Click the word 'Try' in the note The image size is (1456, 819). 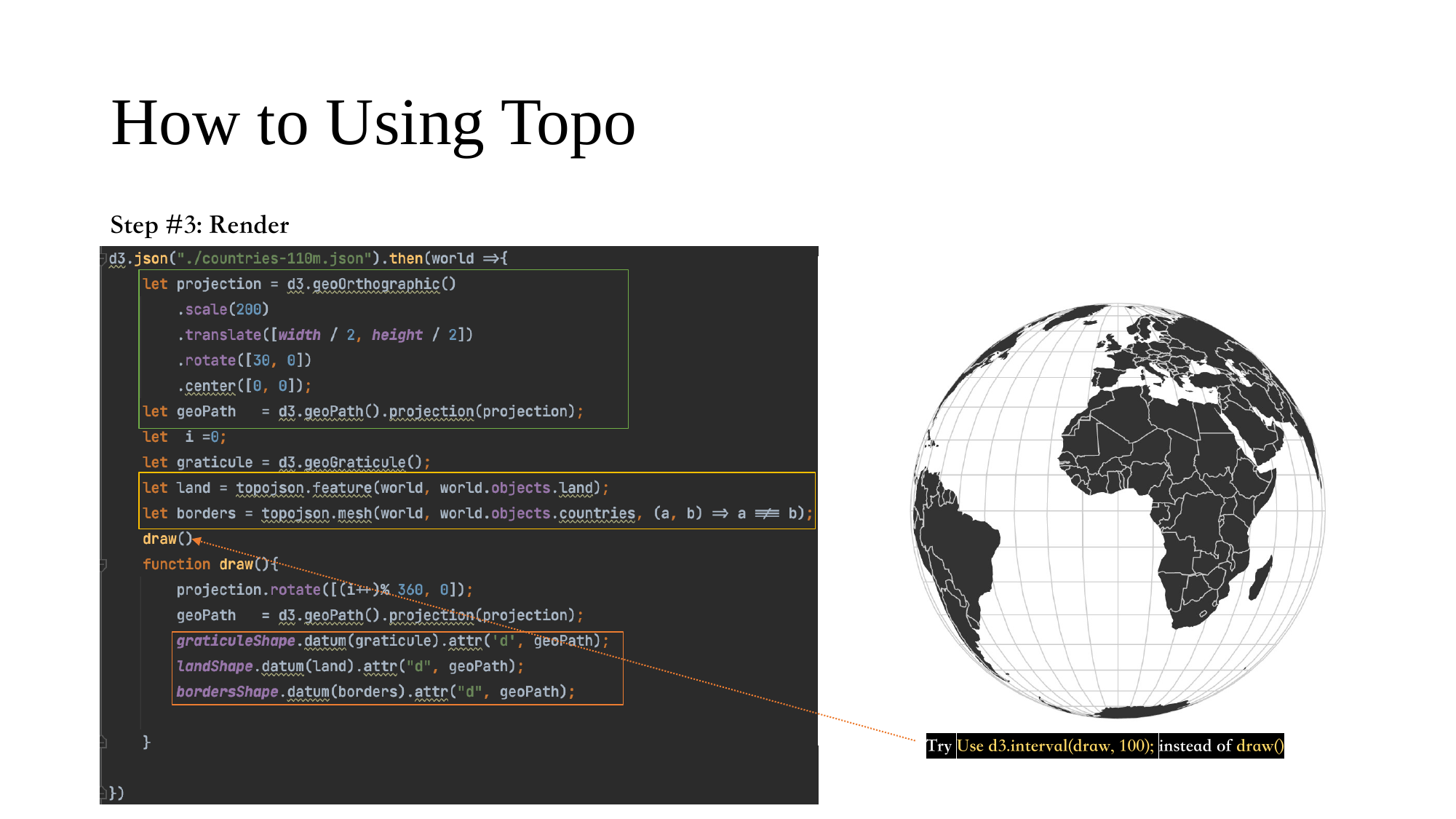pyautogui.click(x=939, y=745)
